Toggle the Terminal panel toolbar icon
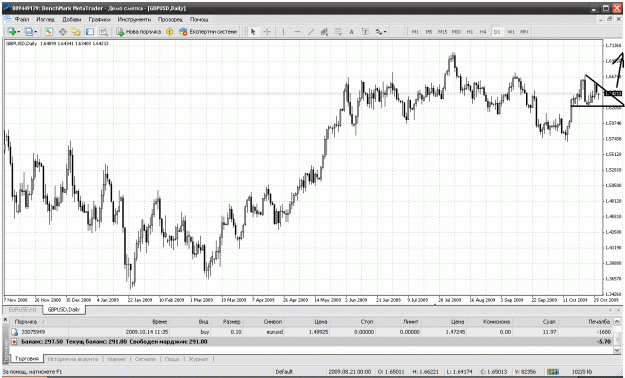The height and width of the screenshot is (378, 625). [90, 32]
